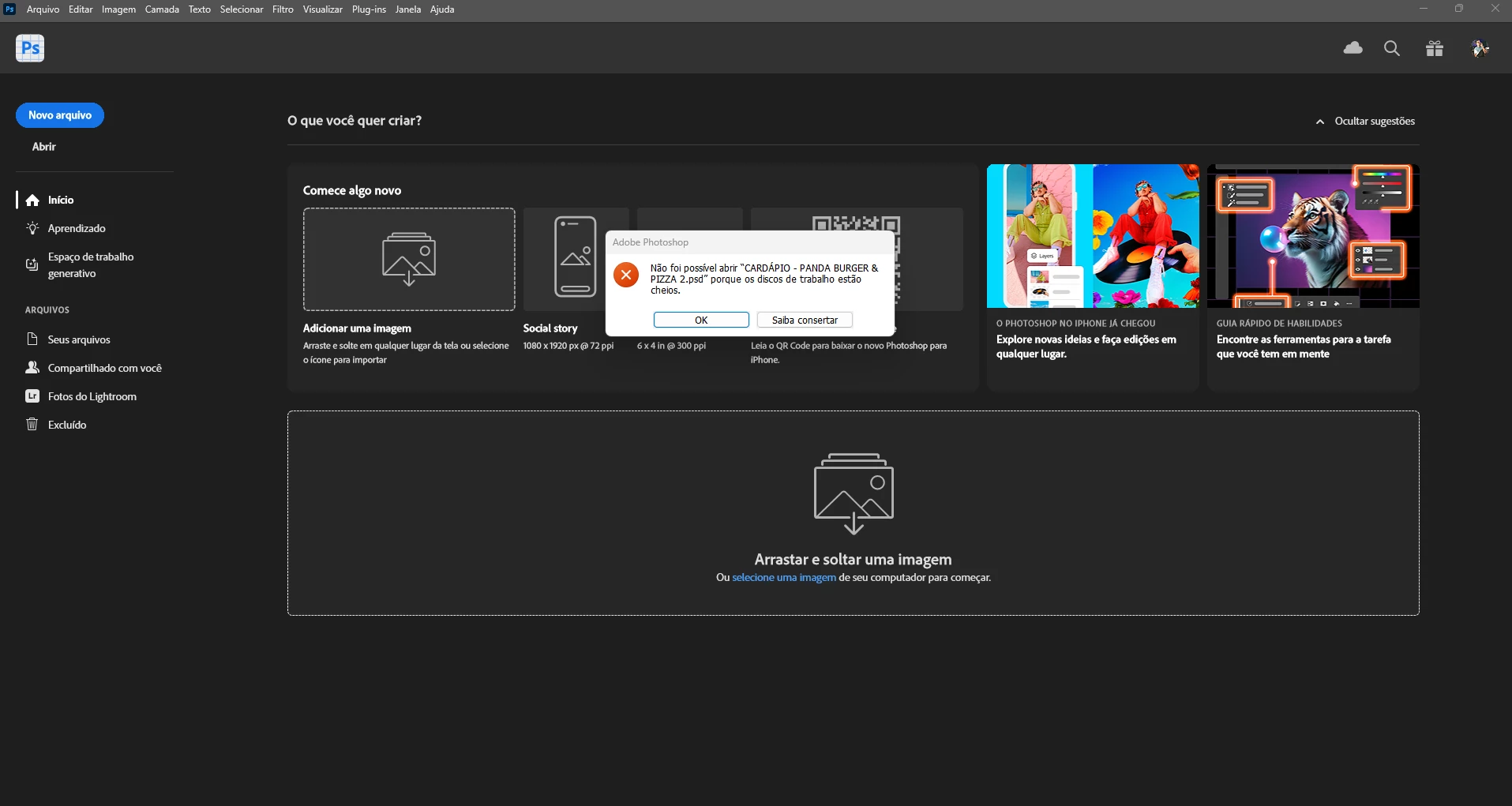This screenshot has height=806, width=1512.
Task: Click the Leia o QR Code description text
Action: pyautogui.click(x=849, y=353)
